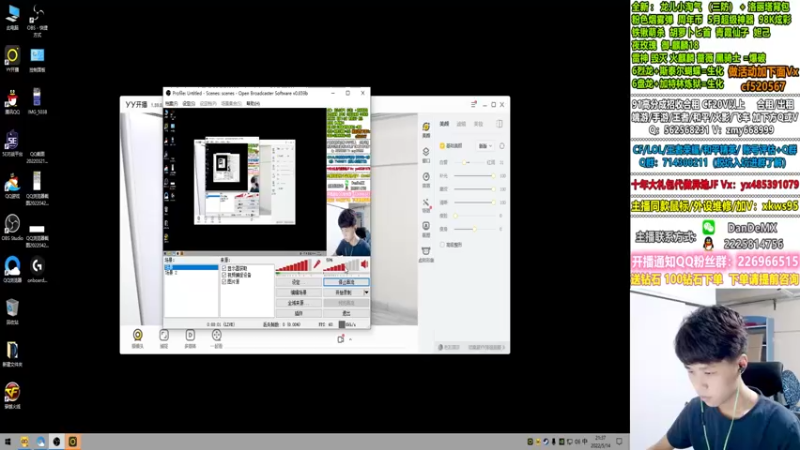The width and height of the screenshot is (800, 450).
Task: Click the OBS 设定 settings button
Action: pos(298,282)
